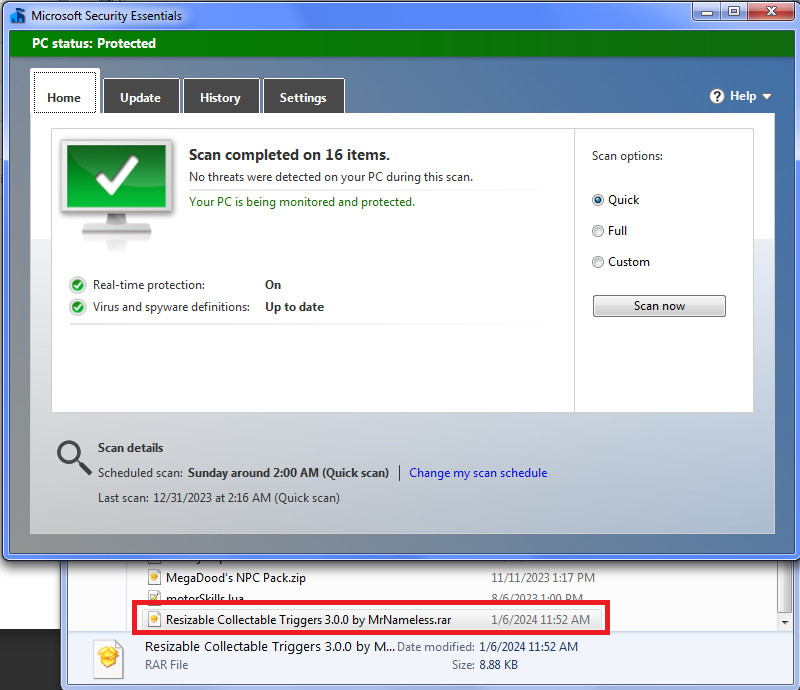Click the Real-time protection green check icon

[x=78, y=285]
